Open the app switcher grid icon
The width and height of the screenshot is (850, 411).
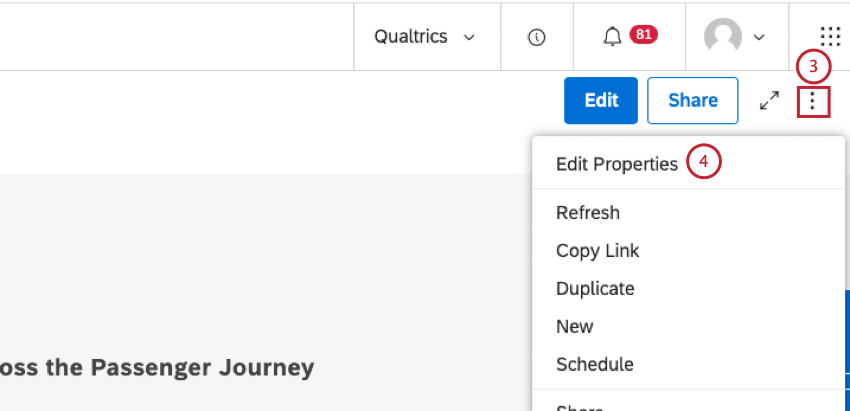point(830,37)
